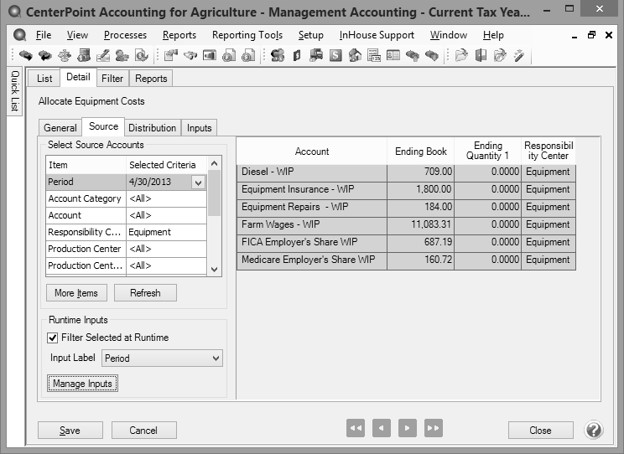Select Medicare Employer's Share WIP row
Screen dimensions: 624x454
pyautogui.click(x=406, y=259)
